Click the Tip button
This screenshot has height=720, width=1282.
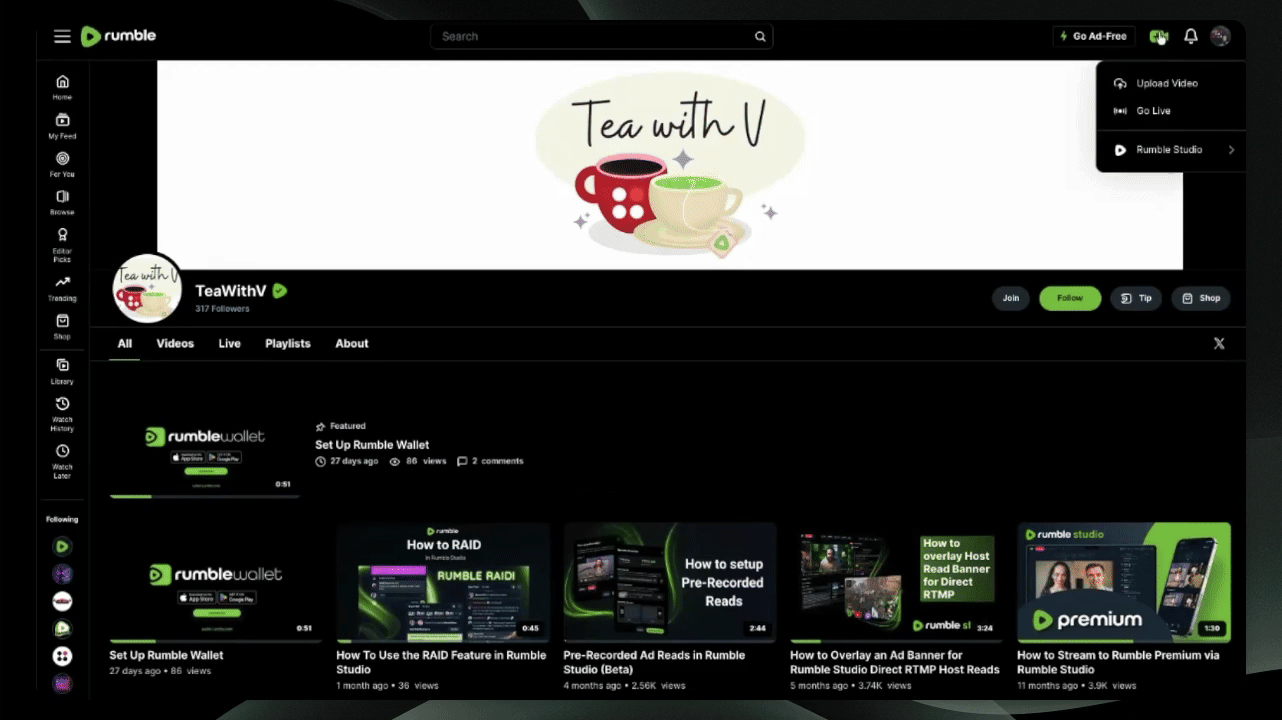[1136, 298]
